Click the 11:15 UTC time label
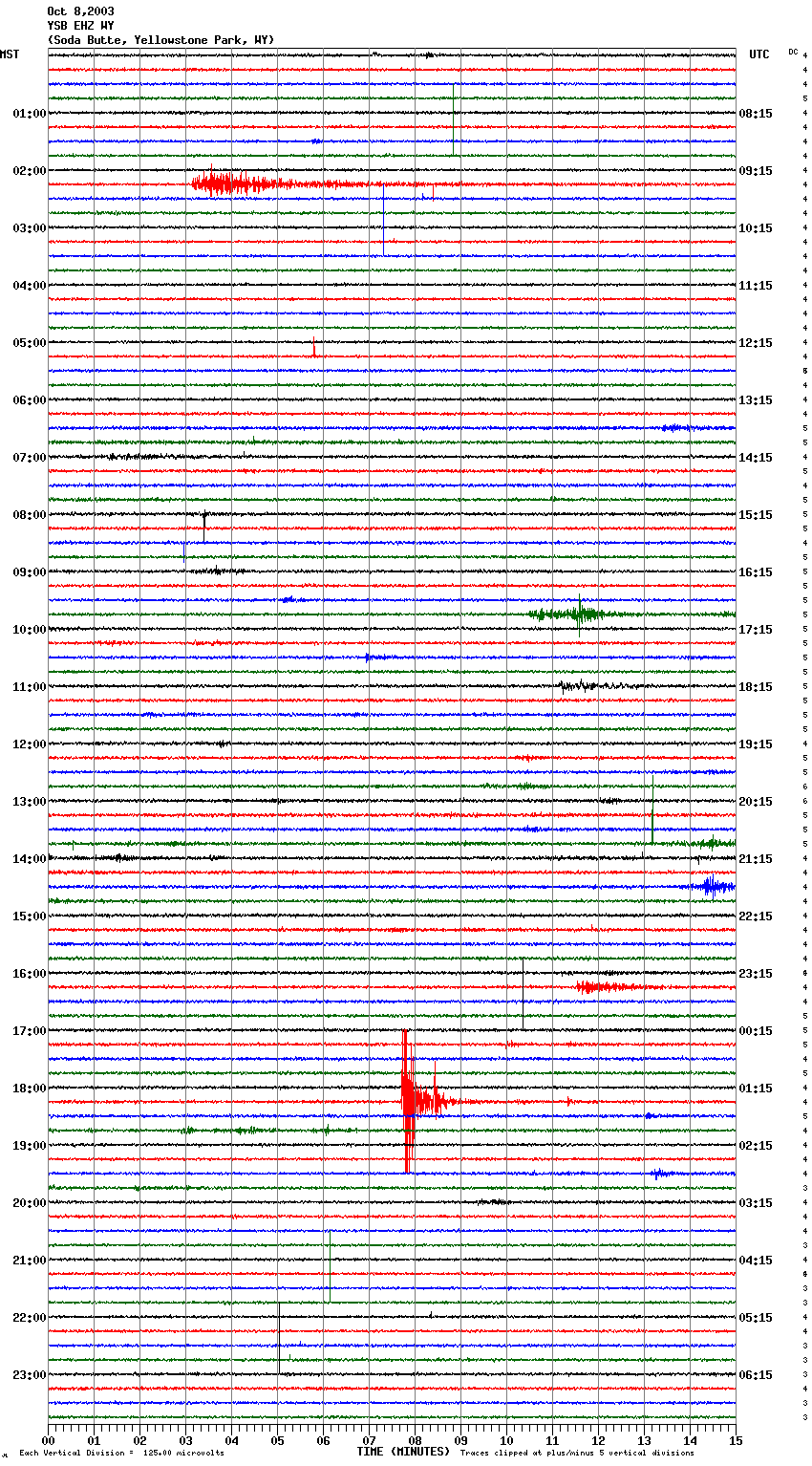 (756, 286)
